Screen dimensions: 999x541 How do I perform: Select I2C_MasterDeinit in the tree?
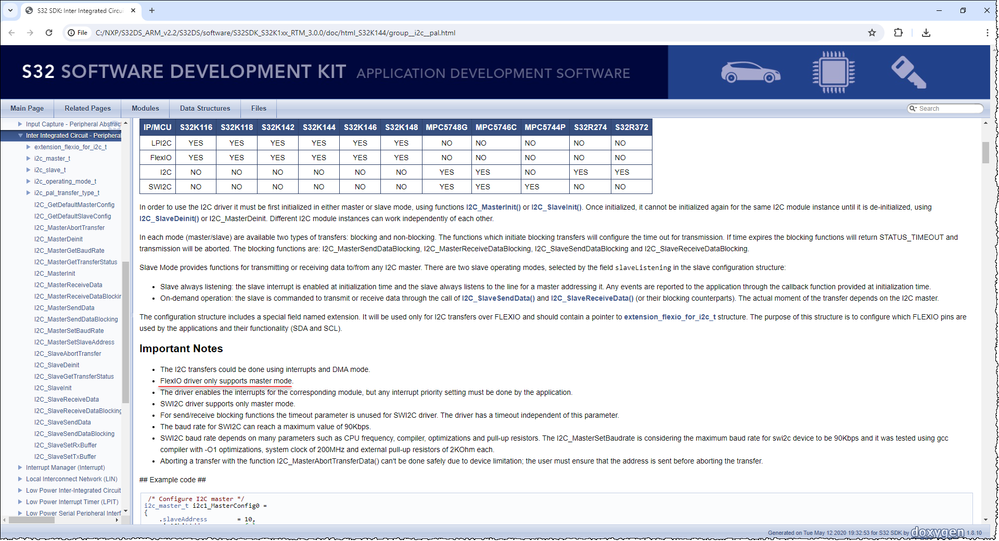(59, 239)
